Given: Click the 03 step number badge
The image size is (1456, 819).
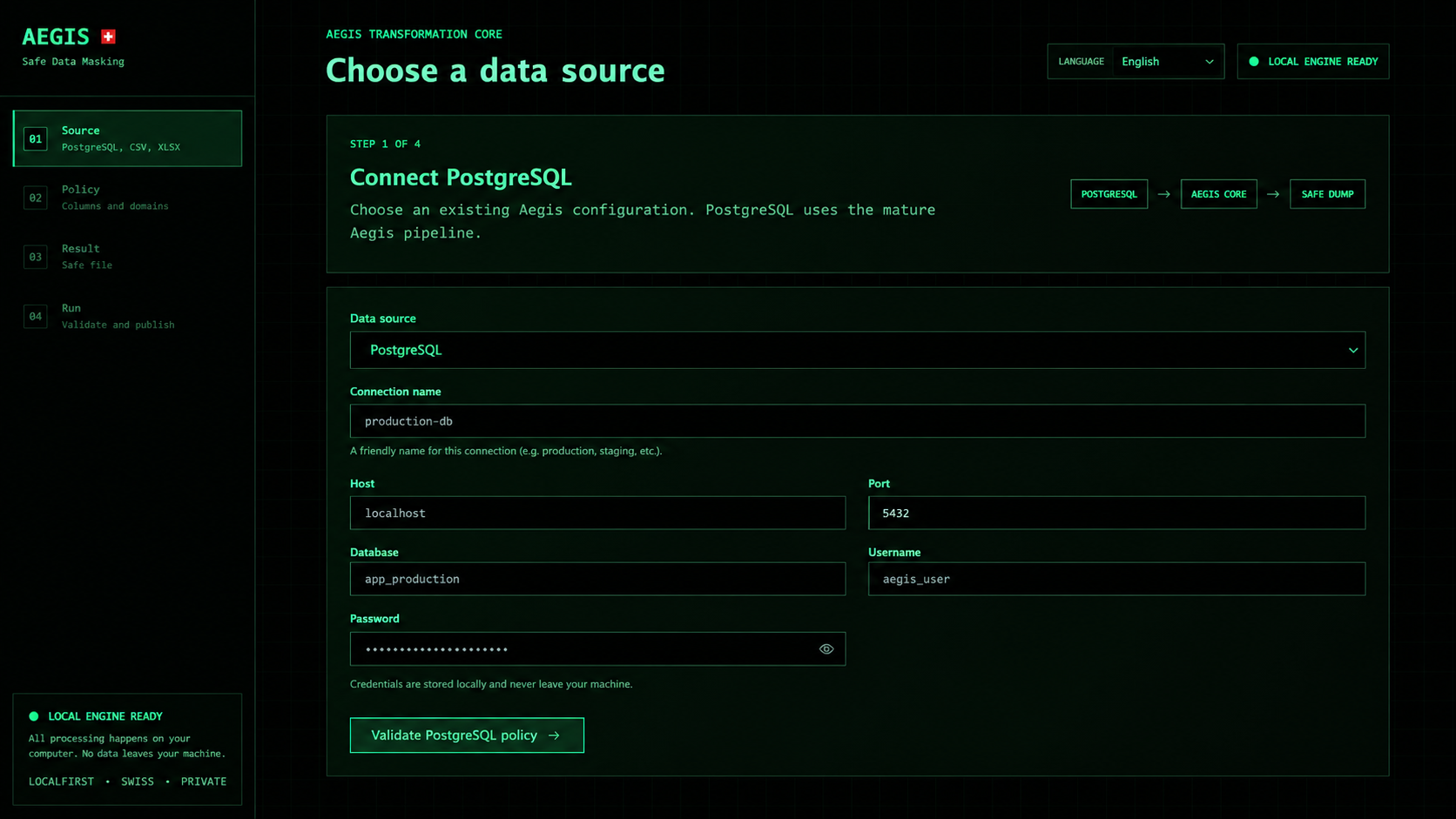Looking at the screenshot, I should (x=36, y=257).
